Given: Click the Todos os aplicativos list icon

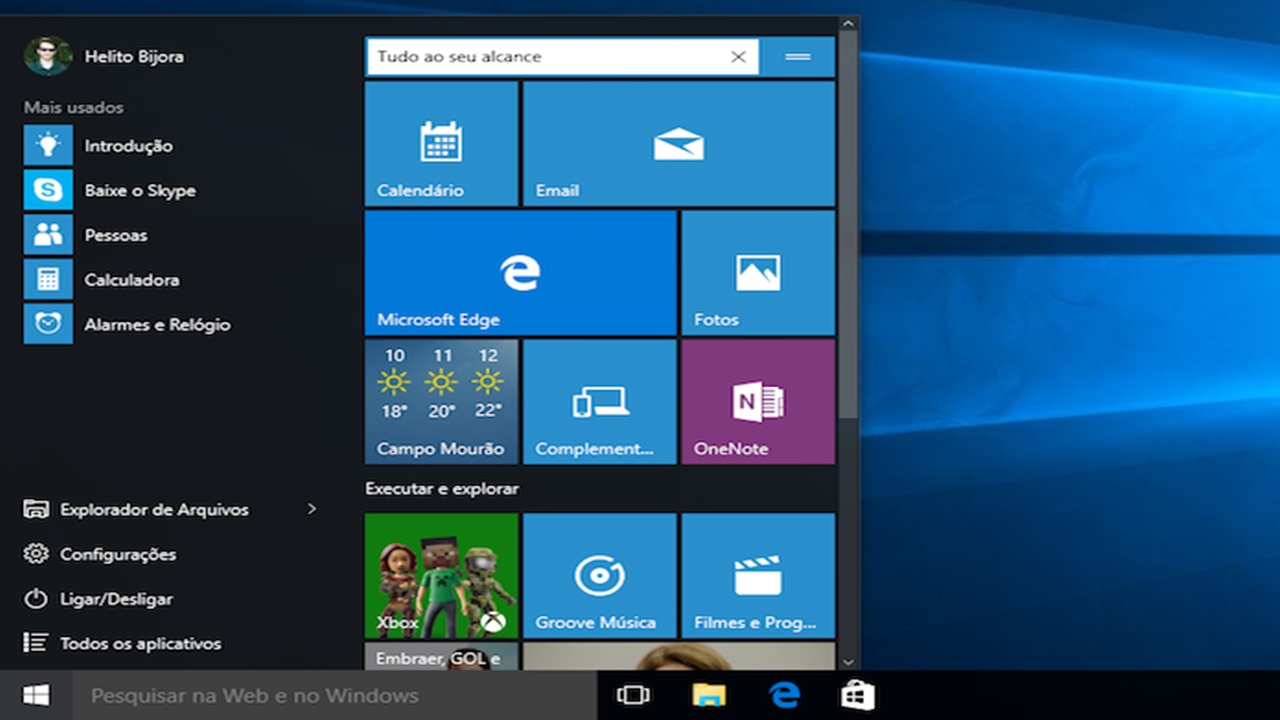Looking at the screenshot, I should point(36,643).
